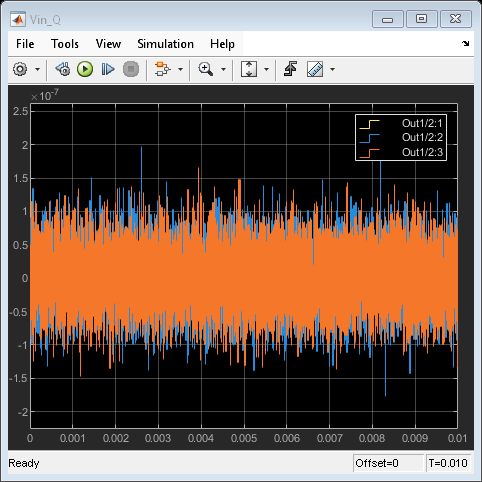
Task: Click the Highlight Simulink block icon
Action: pyautogui.click(x=162, y=69)
